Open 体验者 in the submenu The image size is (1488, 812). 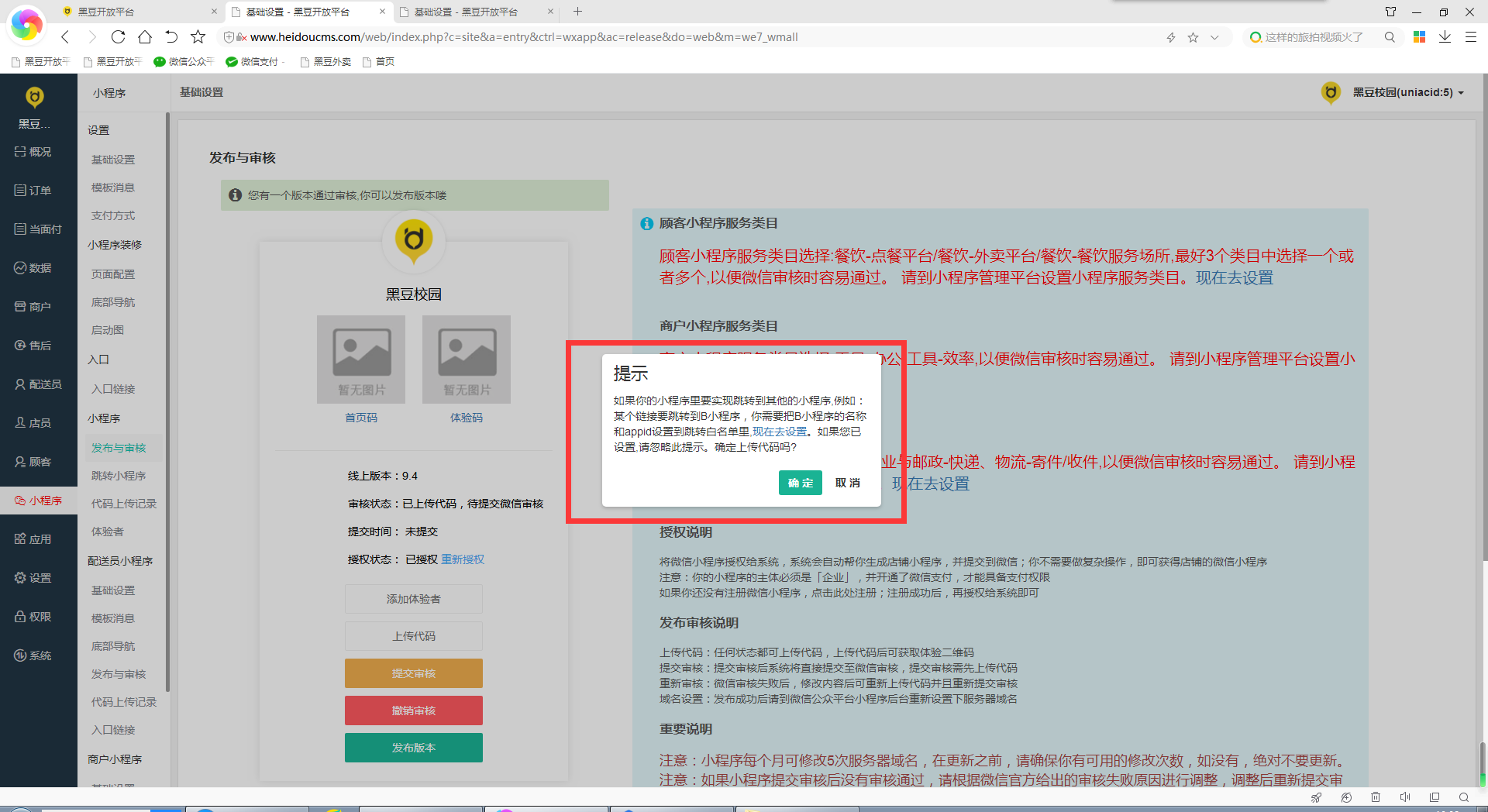(108, 532)
